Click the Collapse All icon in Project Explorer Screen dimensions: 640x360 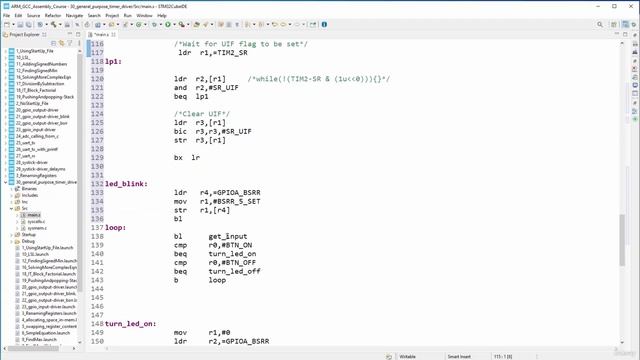pyautogui.click(x=53, y=42)
